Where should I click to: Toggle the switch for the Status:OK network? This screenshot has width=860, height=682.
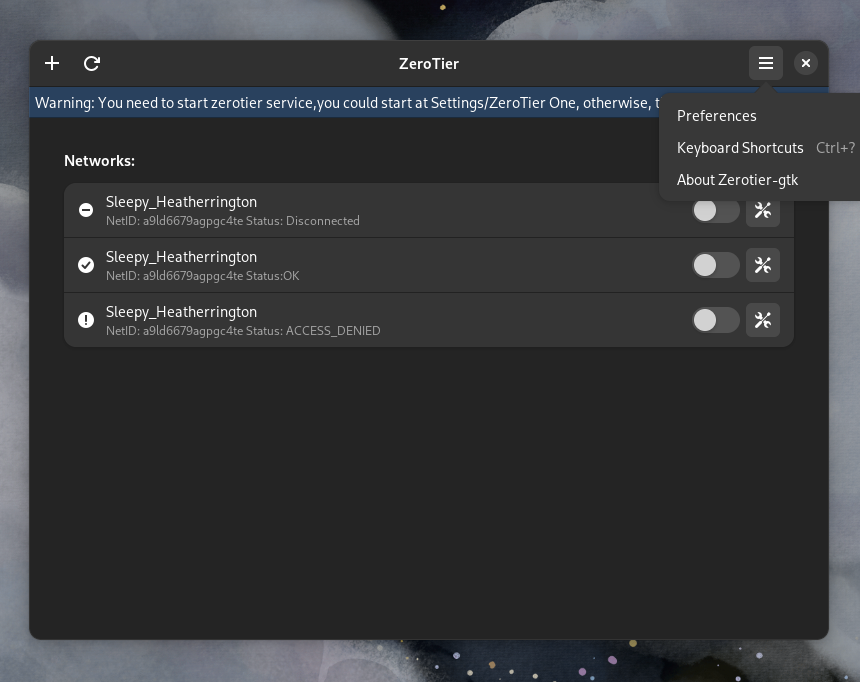pos(716,266)
